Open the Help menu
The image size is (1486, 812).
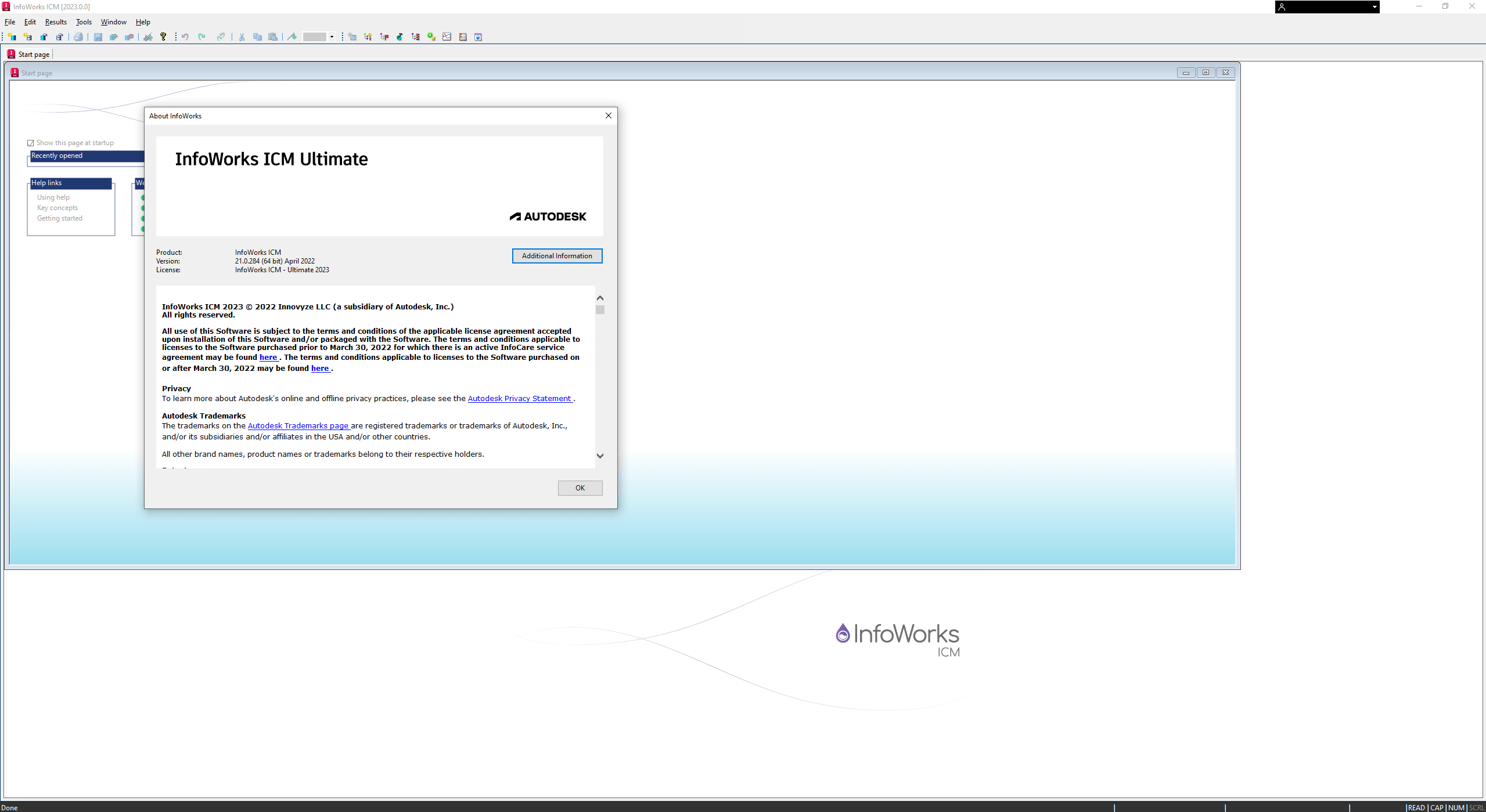[x=143, y=22]
